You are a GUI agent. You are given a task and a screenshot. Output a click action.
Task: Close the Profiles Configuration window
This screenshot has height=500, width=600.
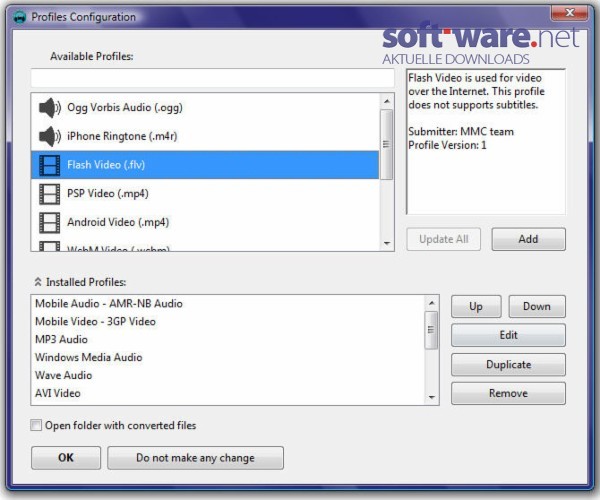tap(569, 13)
